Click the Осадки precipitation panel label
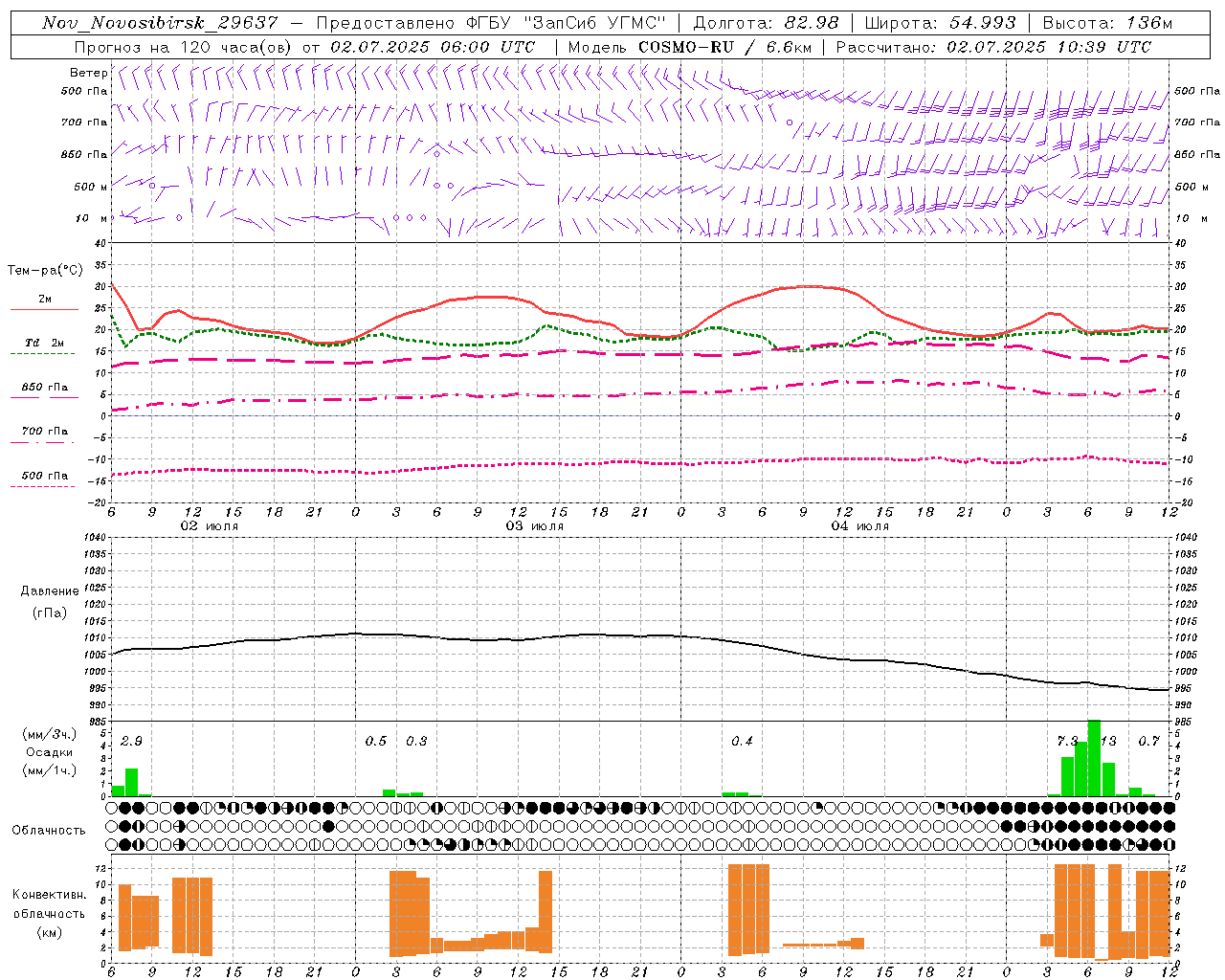 point(50,752)
